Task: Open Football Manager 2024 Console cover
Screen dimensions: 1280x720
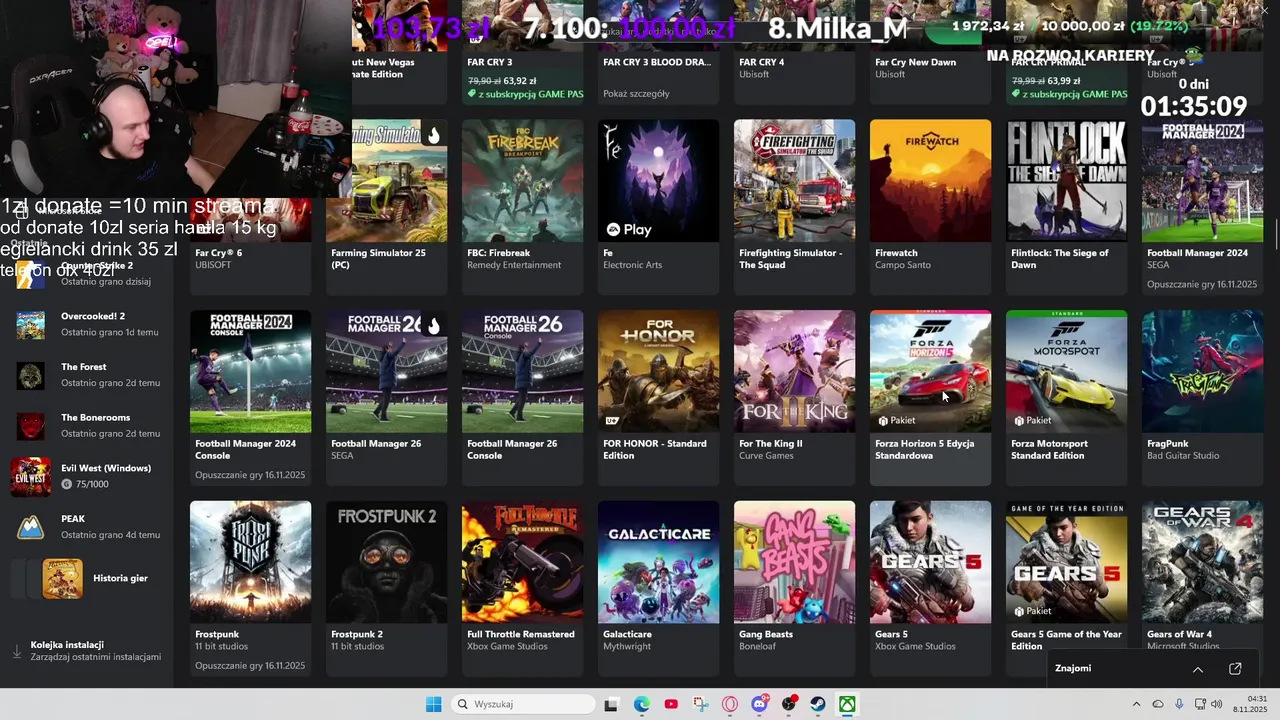Action: 250,371
